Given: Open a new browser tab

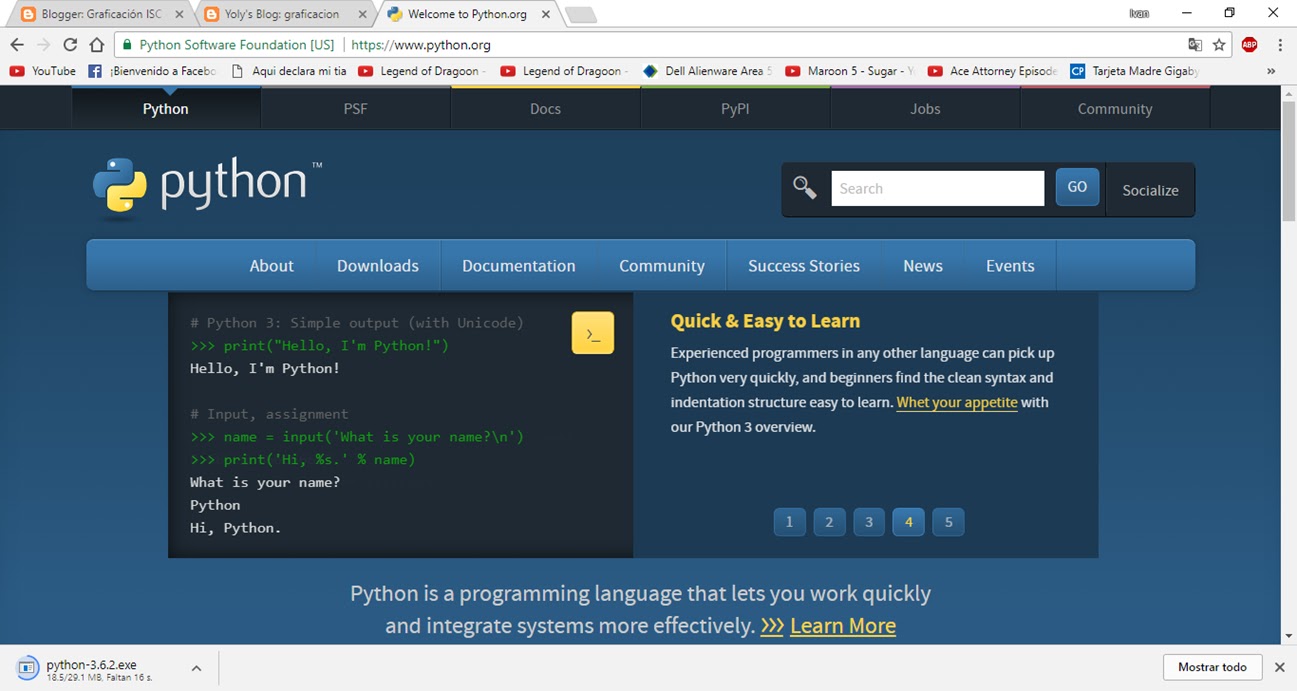Looking at the screenshot, I should 580,15.
